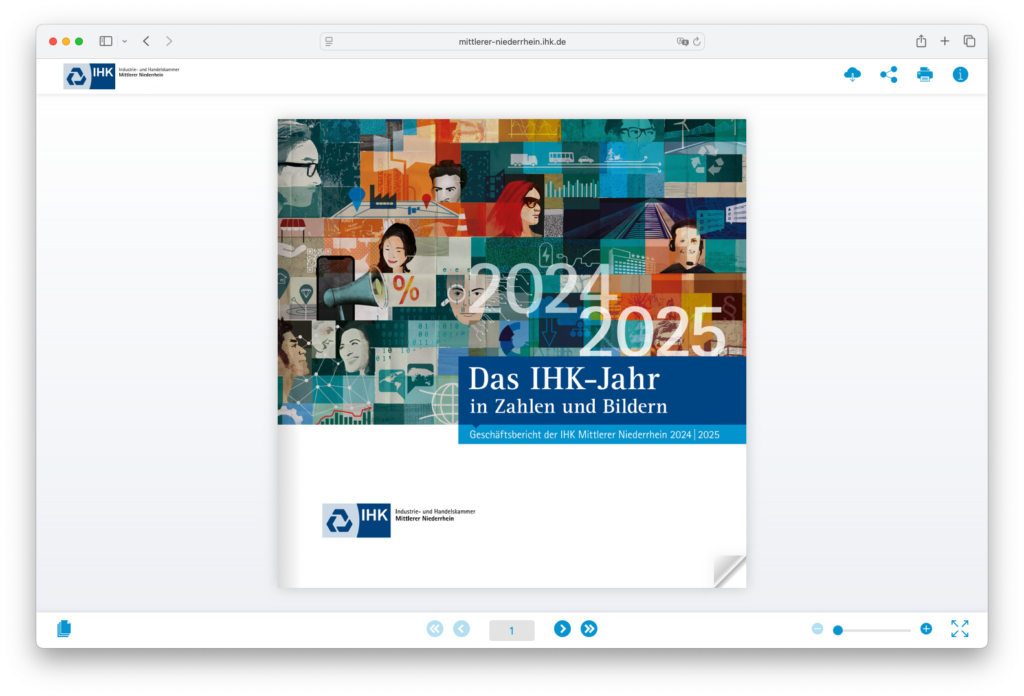Click the 'Das IHK-Jahr' title text

click(x=564, y=378)
